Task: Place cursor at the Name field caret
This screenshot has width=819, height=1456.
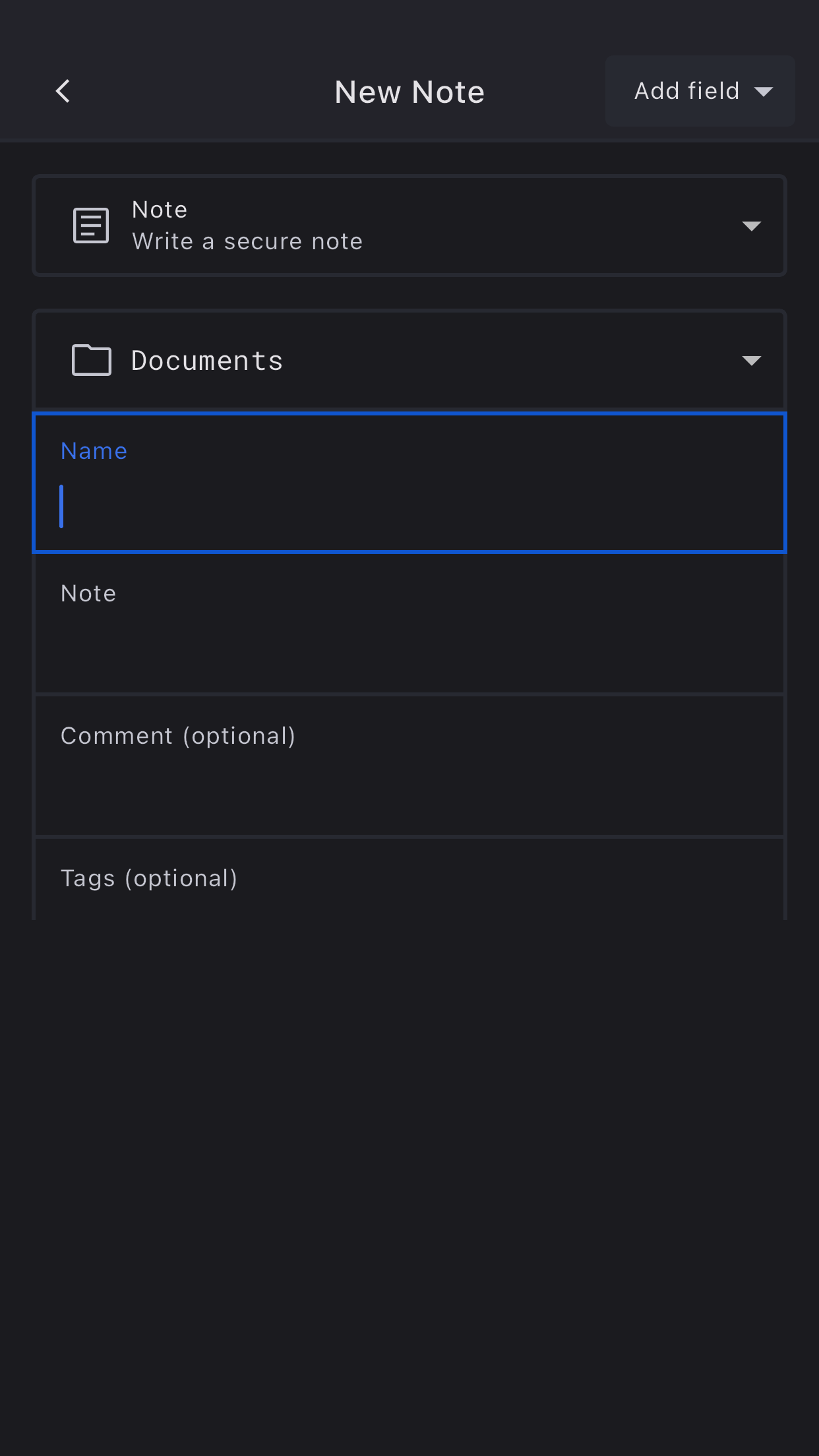Action: (62, 506)
